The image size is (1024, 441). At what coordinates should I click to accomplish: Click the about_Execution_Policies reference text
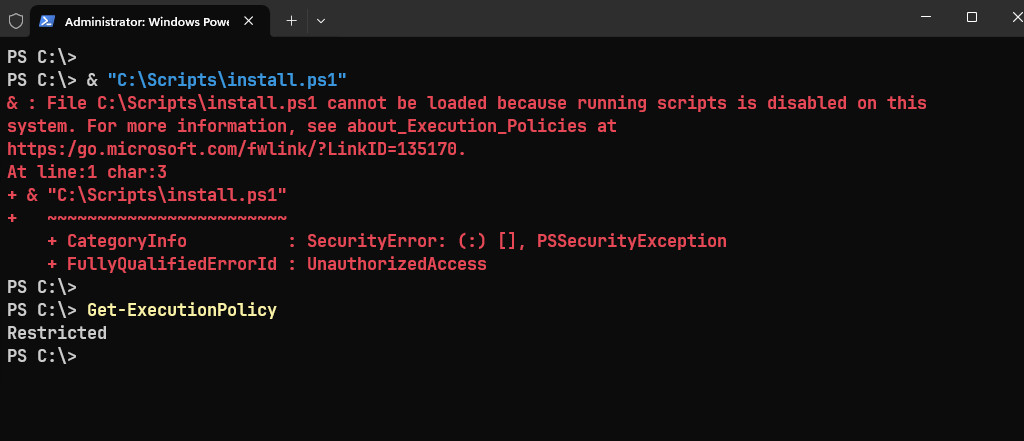[x=467, y=126]
